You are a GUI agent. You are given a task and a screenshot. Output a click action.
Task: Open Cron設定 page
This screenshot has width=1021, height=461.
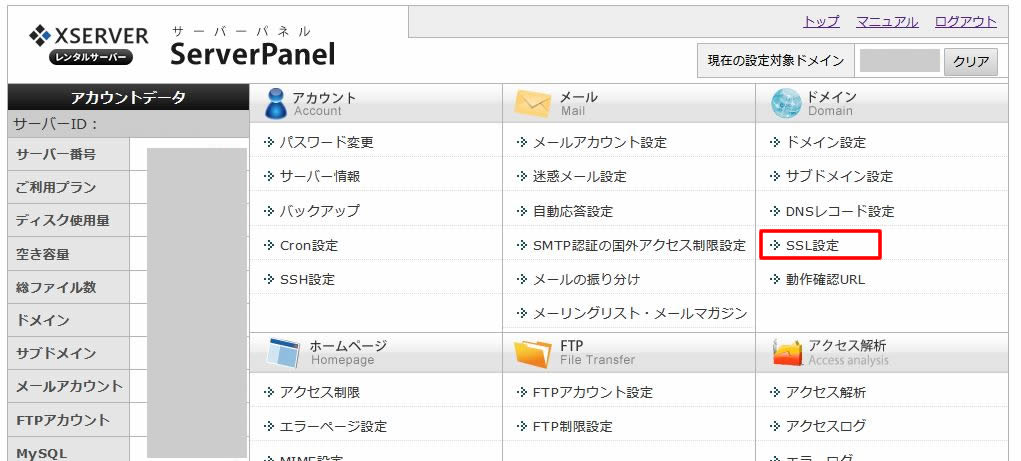click(309, 245)
